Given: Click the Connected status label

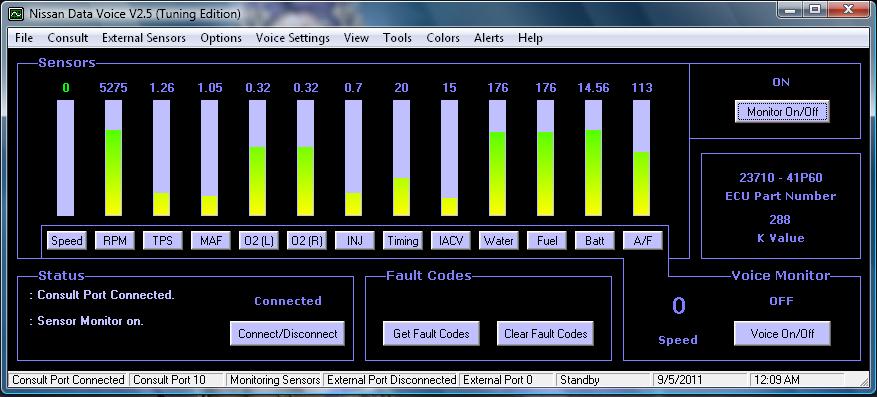Looking at the screenshot, I should click(x=288, y=301).
